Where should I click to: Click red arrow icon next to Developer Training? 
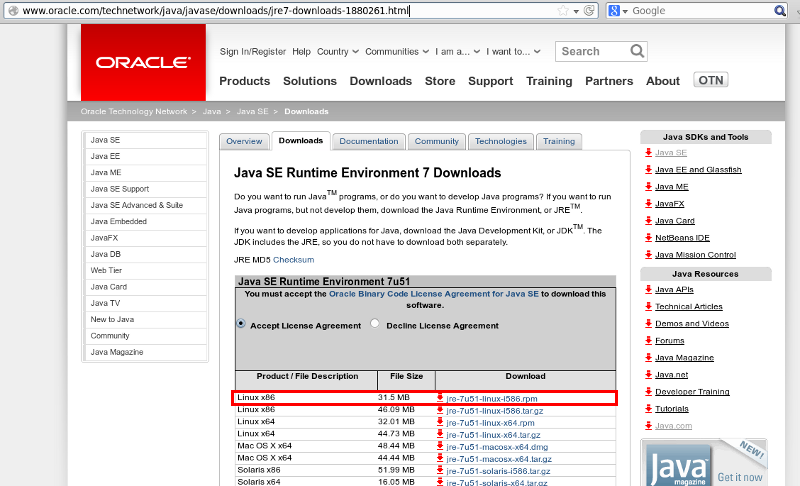[x=648, y=392]
